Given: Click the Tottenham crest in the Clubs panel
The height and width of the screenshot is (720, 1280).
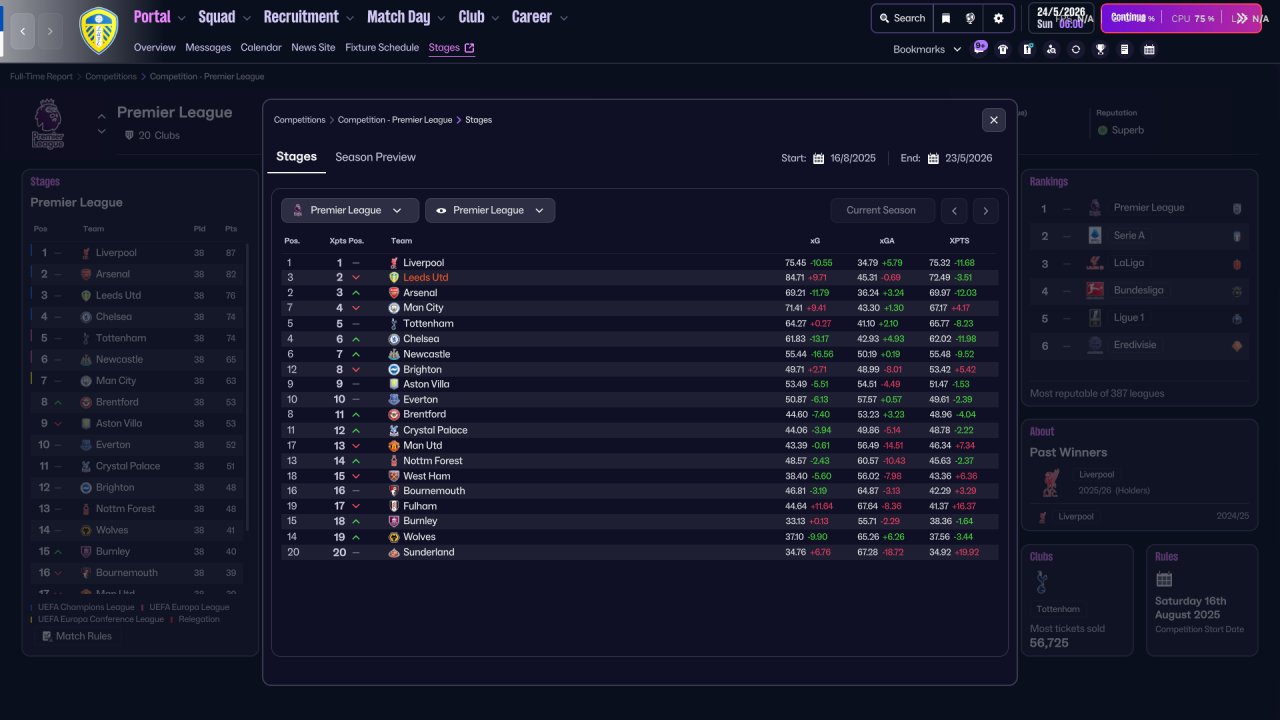Looking at the screenshot, I should (1040, 582).
